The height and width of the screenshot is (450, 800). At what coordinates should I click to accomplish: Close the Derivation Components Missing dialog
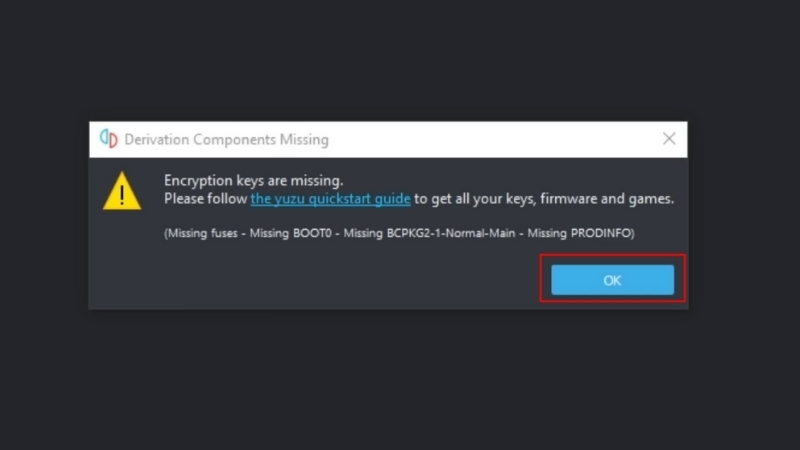pos(669,139)
